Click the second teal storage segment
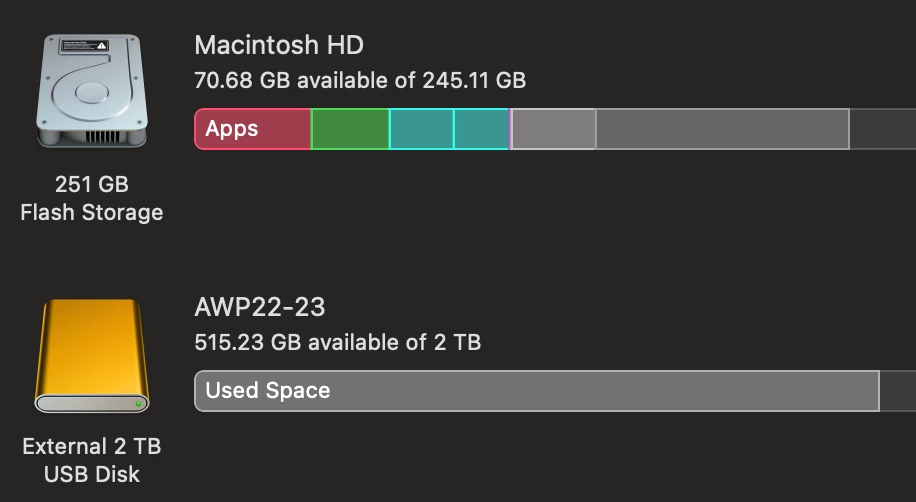The image size is (916, 502). click(481, 129)
